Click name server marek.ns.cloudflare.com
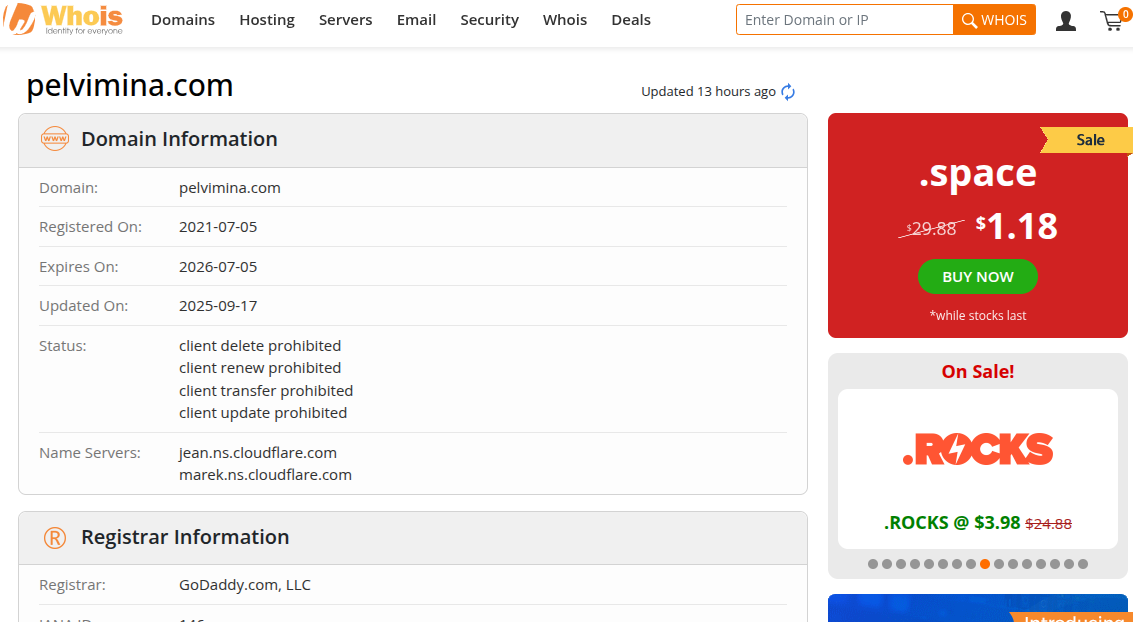This screenshot has width=1133, height=622. tap(265, 475)
